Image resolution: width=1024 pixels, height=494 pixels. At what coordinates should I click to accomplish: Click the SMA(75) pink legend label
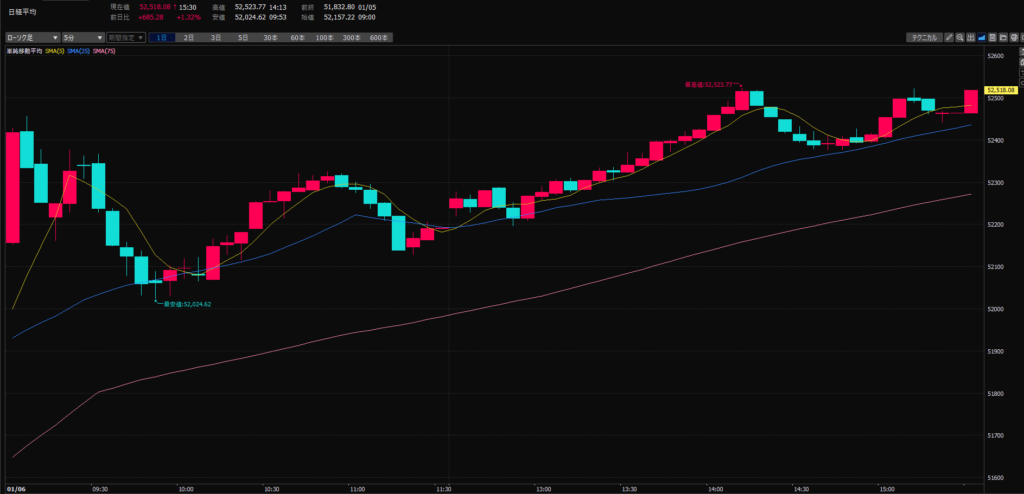(x=105, y=50)
